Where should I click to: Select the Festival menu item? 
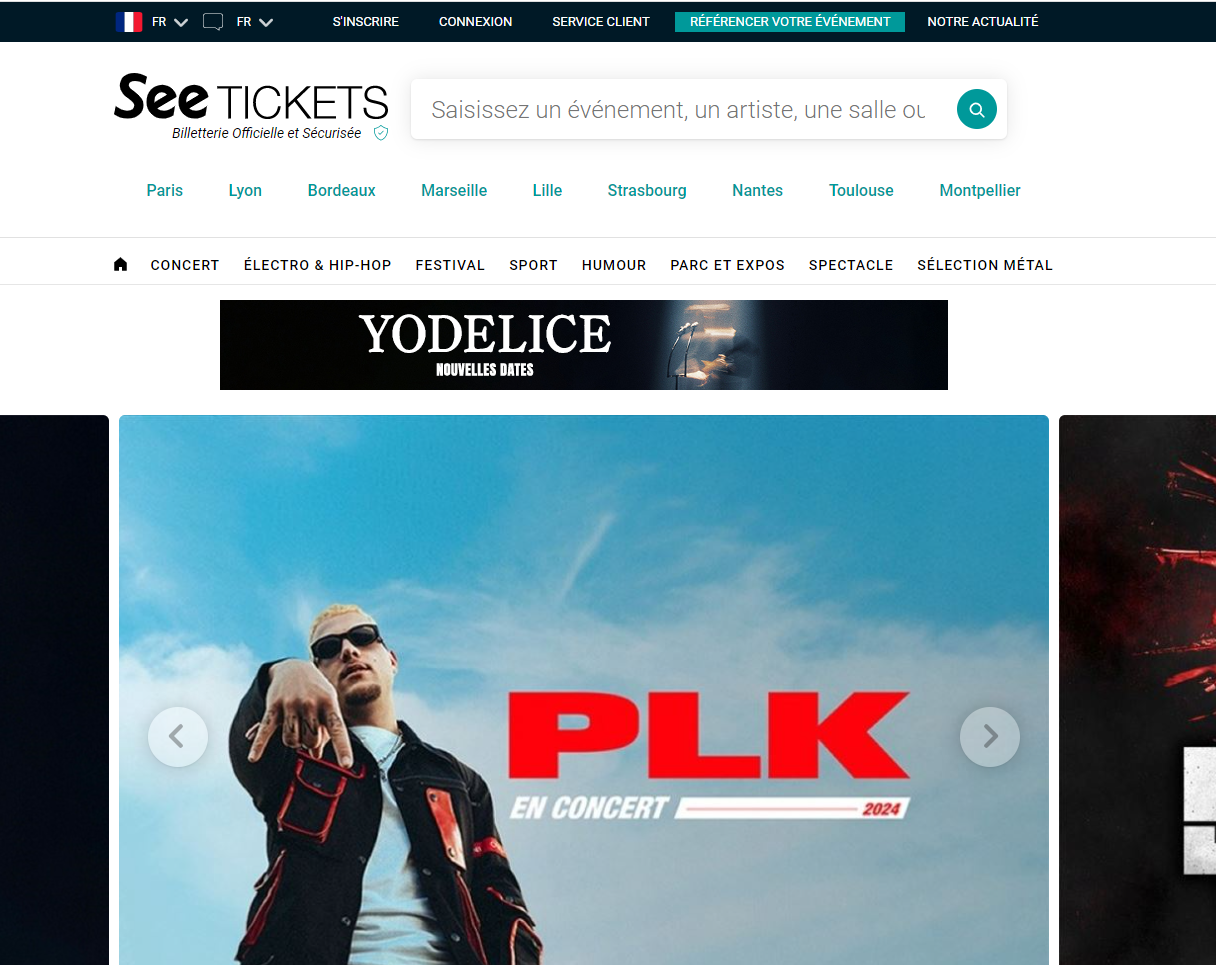coord(450,265)
